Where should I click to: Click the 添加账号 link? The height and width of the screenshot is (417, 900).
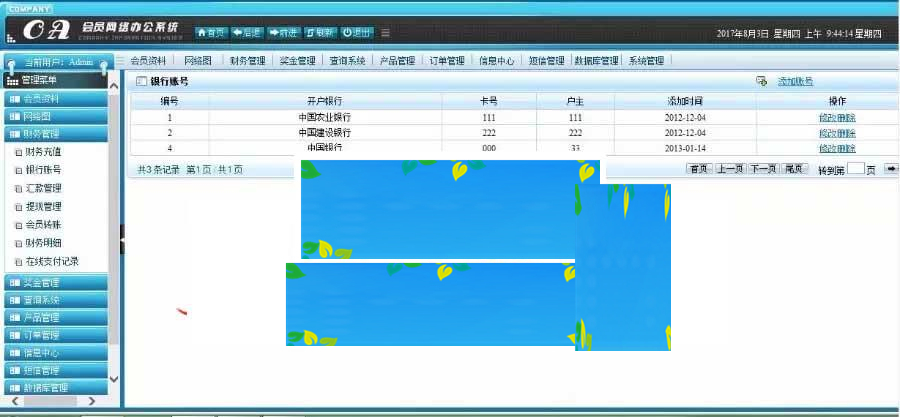795,81
